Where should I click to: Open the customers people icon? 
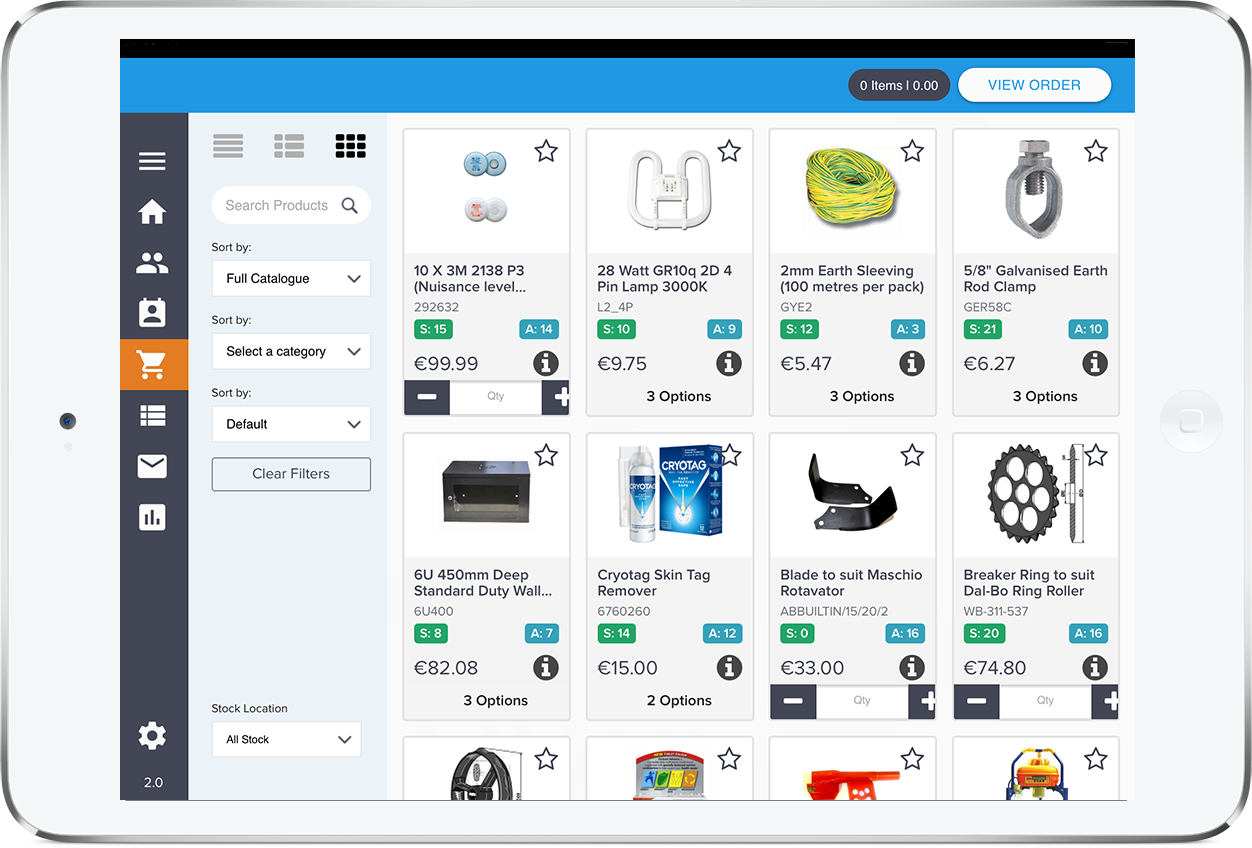(152, 263)
